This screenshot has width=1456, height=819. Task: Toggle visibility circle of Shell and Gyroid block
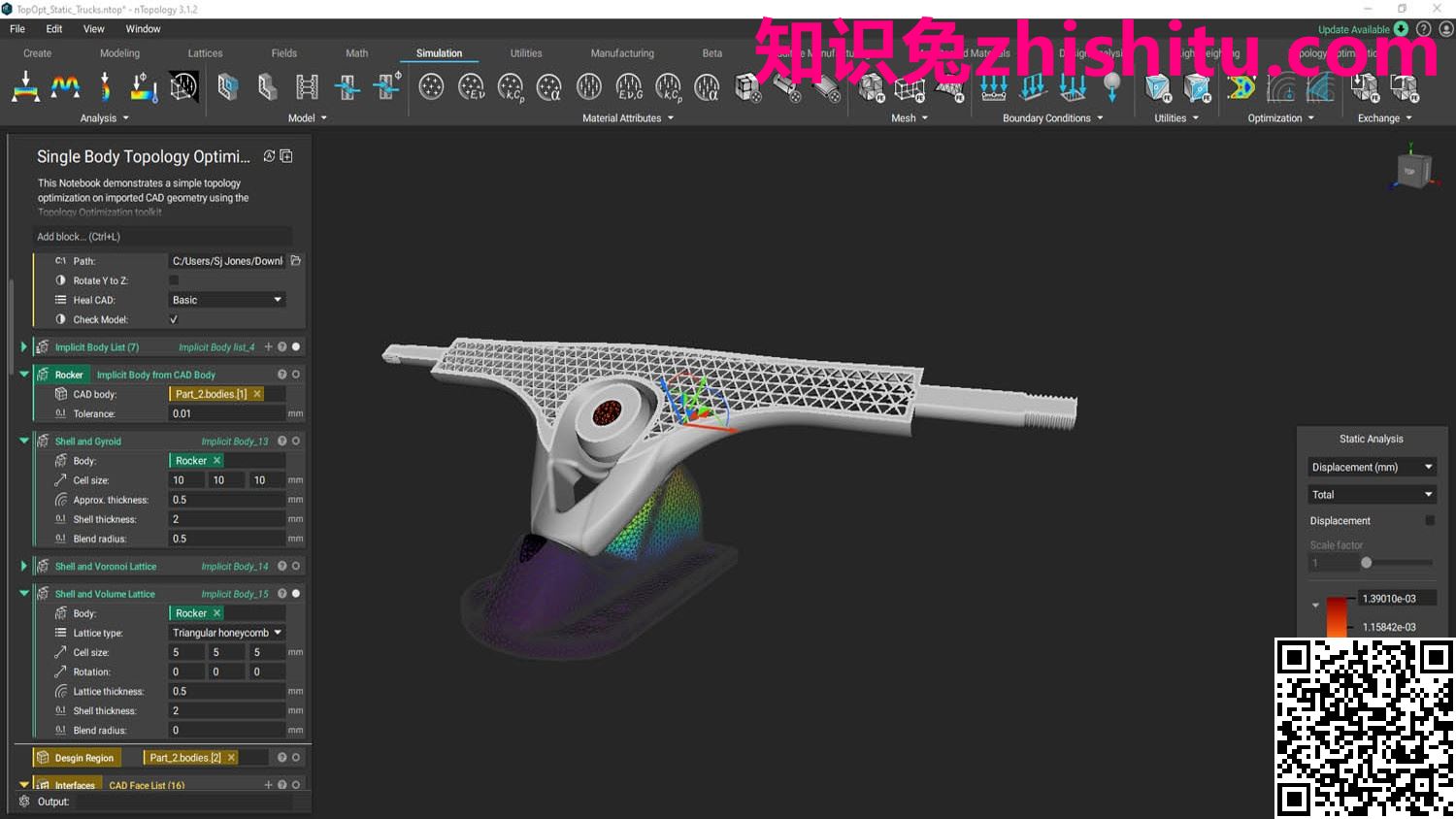pos(296,441)
